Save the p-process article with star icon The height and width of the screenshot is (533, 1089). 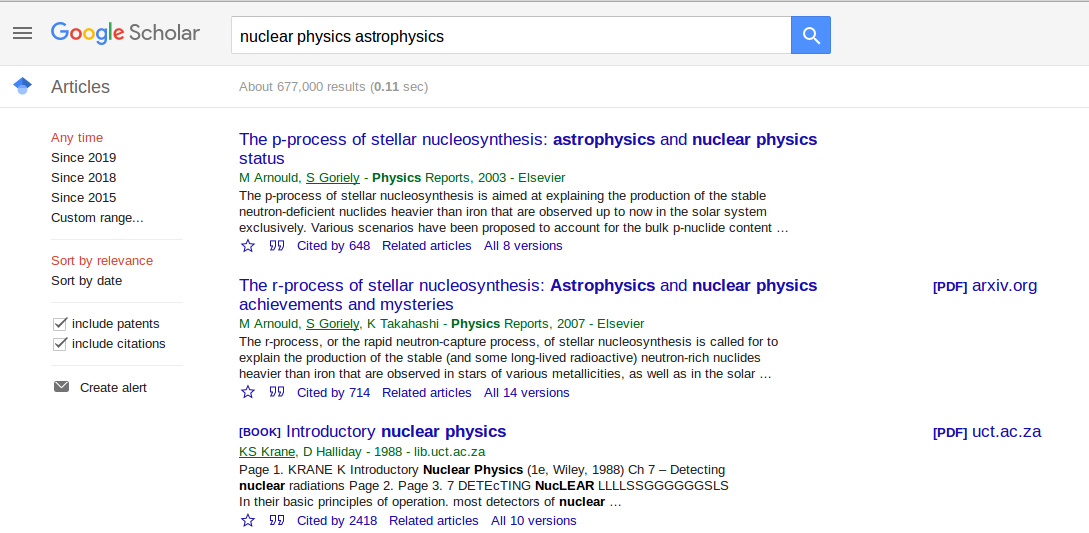[x=248, y=246]
